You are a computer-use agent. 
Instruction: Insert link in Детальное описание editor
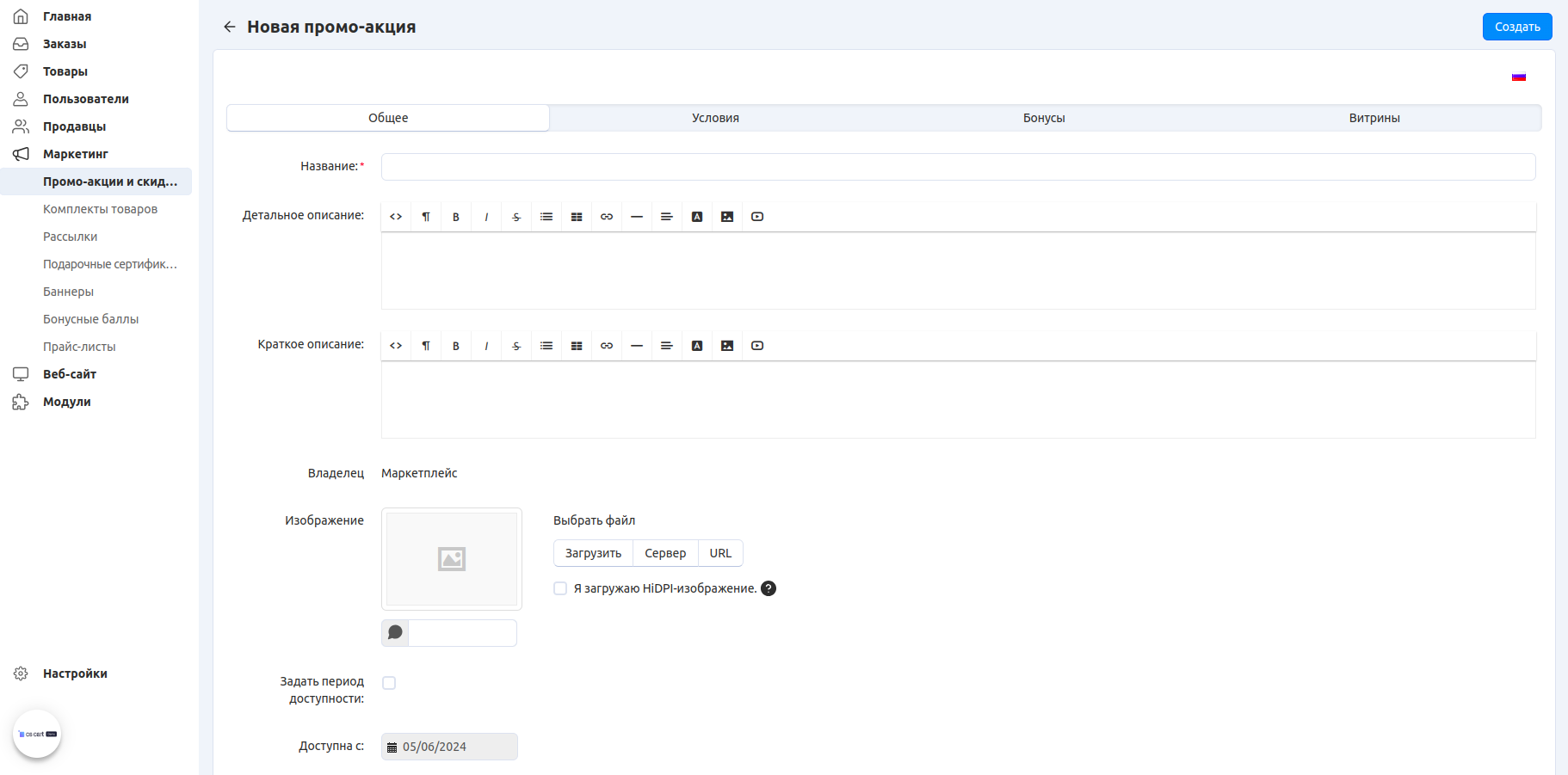pyautogui.click(x=607, y=217)
